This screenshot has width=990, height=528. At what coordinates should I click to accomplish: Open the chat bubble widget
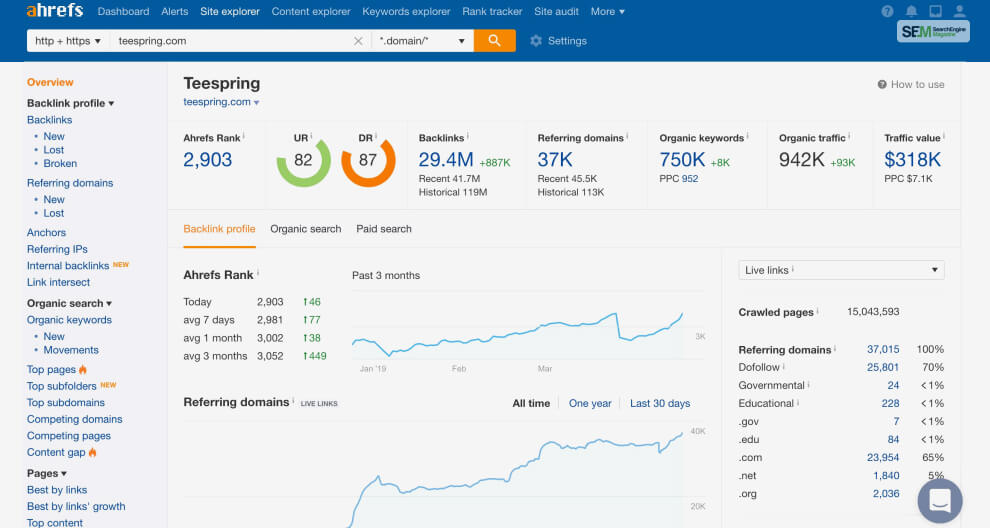(x=939, y=501)
